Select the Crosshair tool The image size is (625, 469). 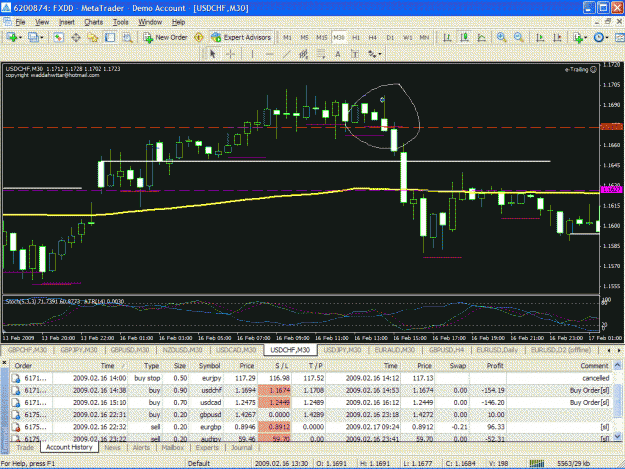click(x=230, y=54)
